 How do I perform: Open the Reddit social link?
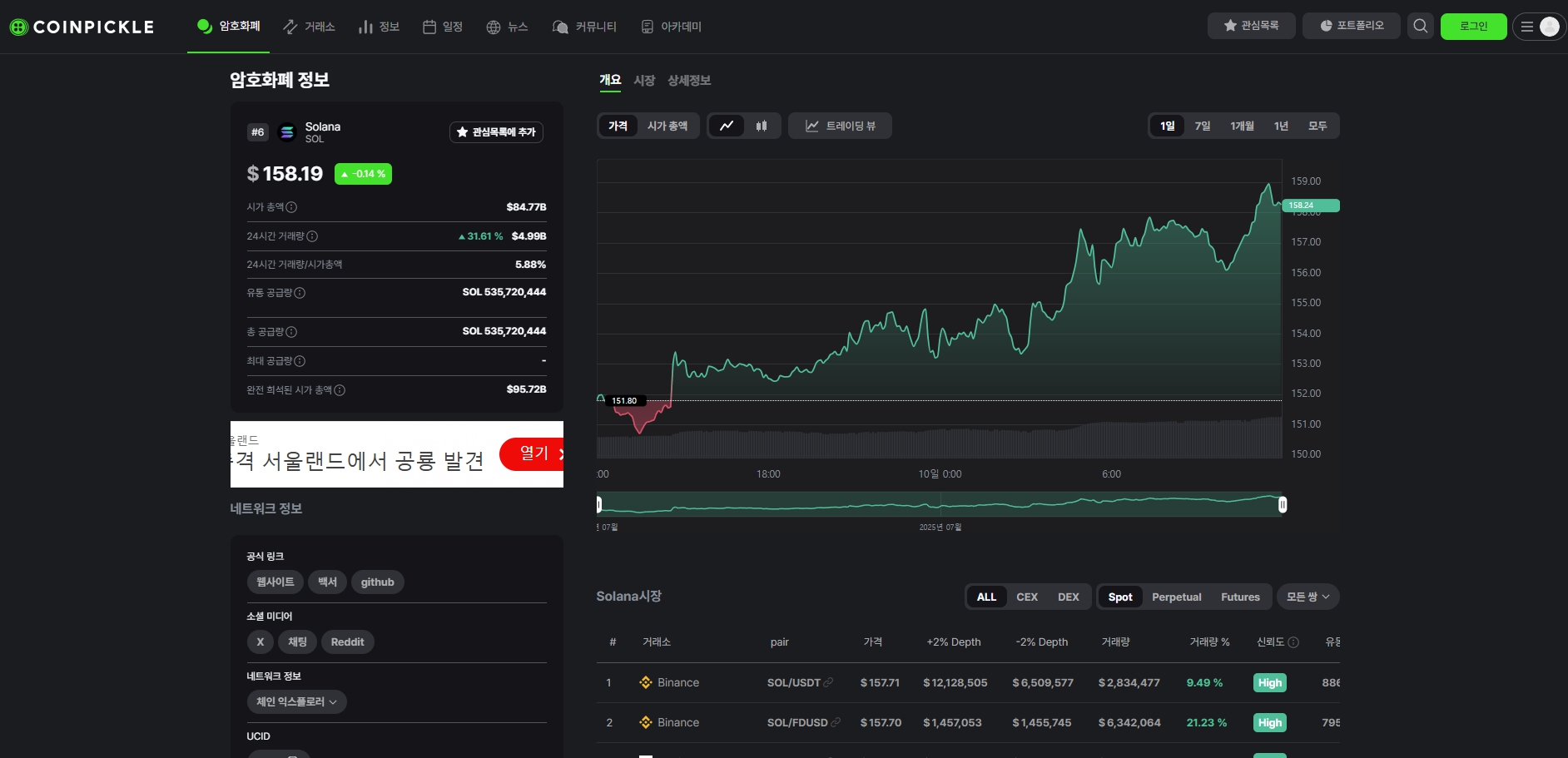pyautogui.click(x=348, y=642)
